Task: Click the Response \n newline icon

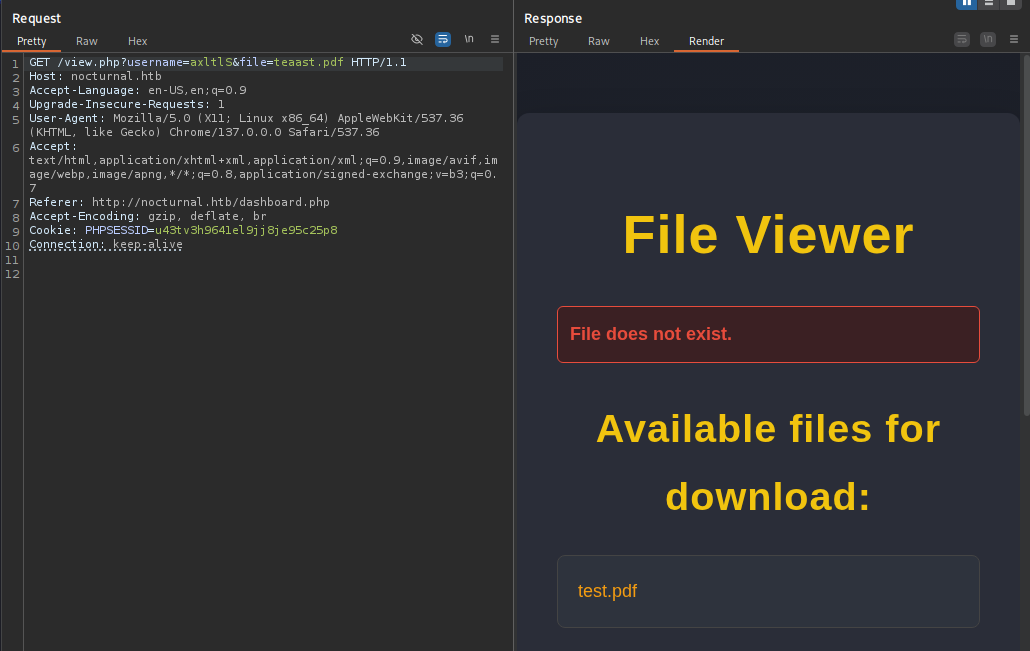Action: pyautogui.click(x=988, y=39)
